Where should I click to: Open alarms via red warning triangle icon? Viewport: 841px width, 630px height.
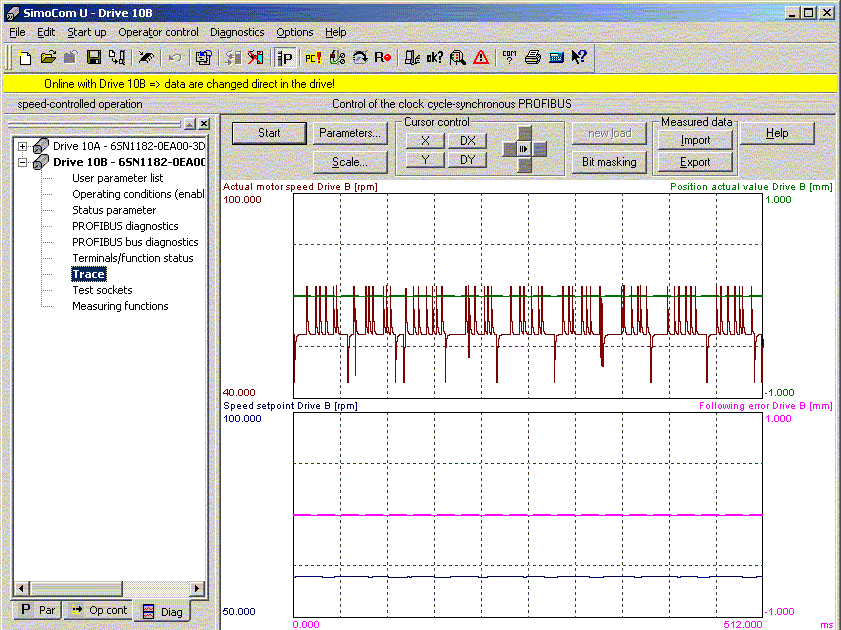click(481, 57)
